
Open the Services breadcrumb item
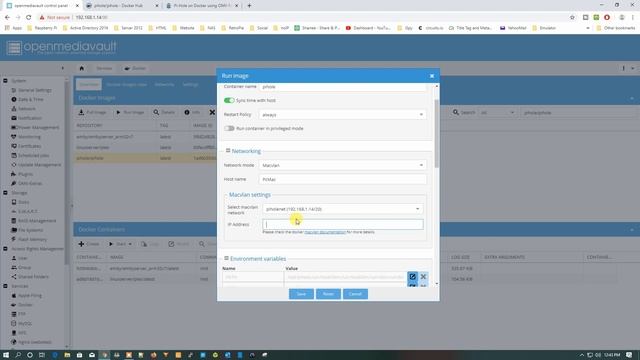tap(104, 68)
